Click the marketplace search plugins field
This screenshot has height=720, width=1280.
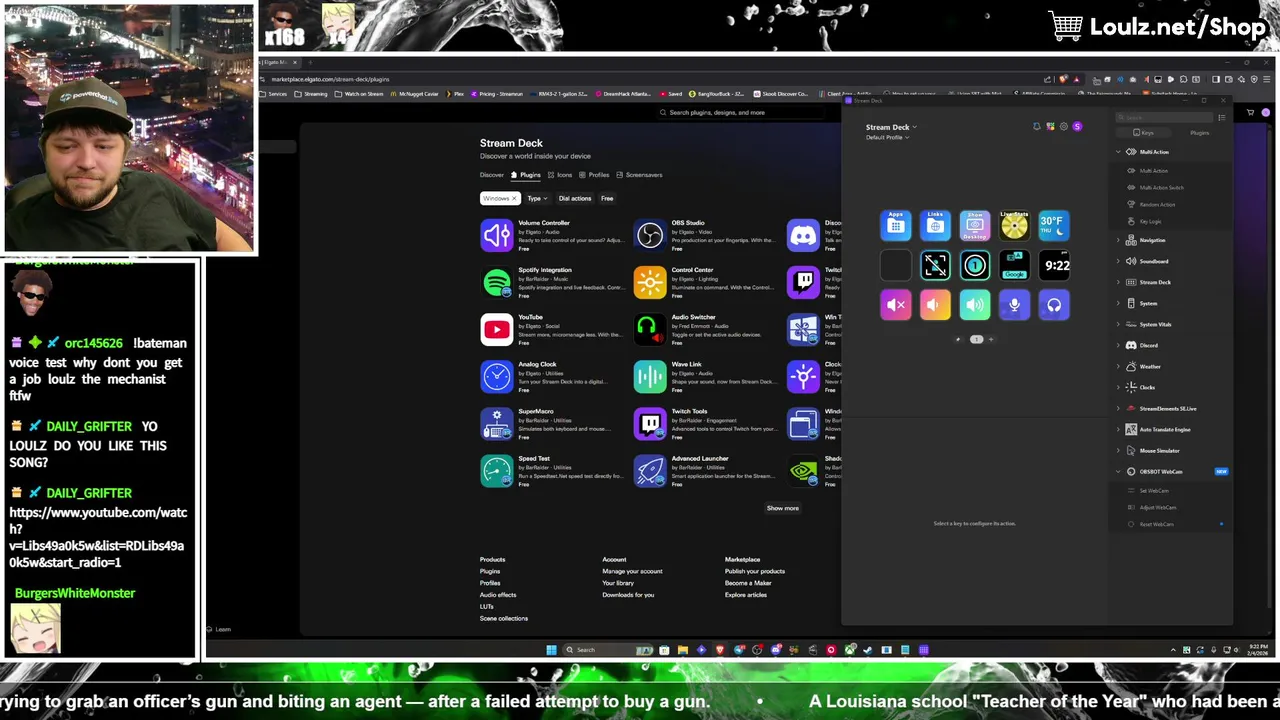coord(740,113)
